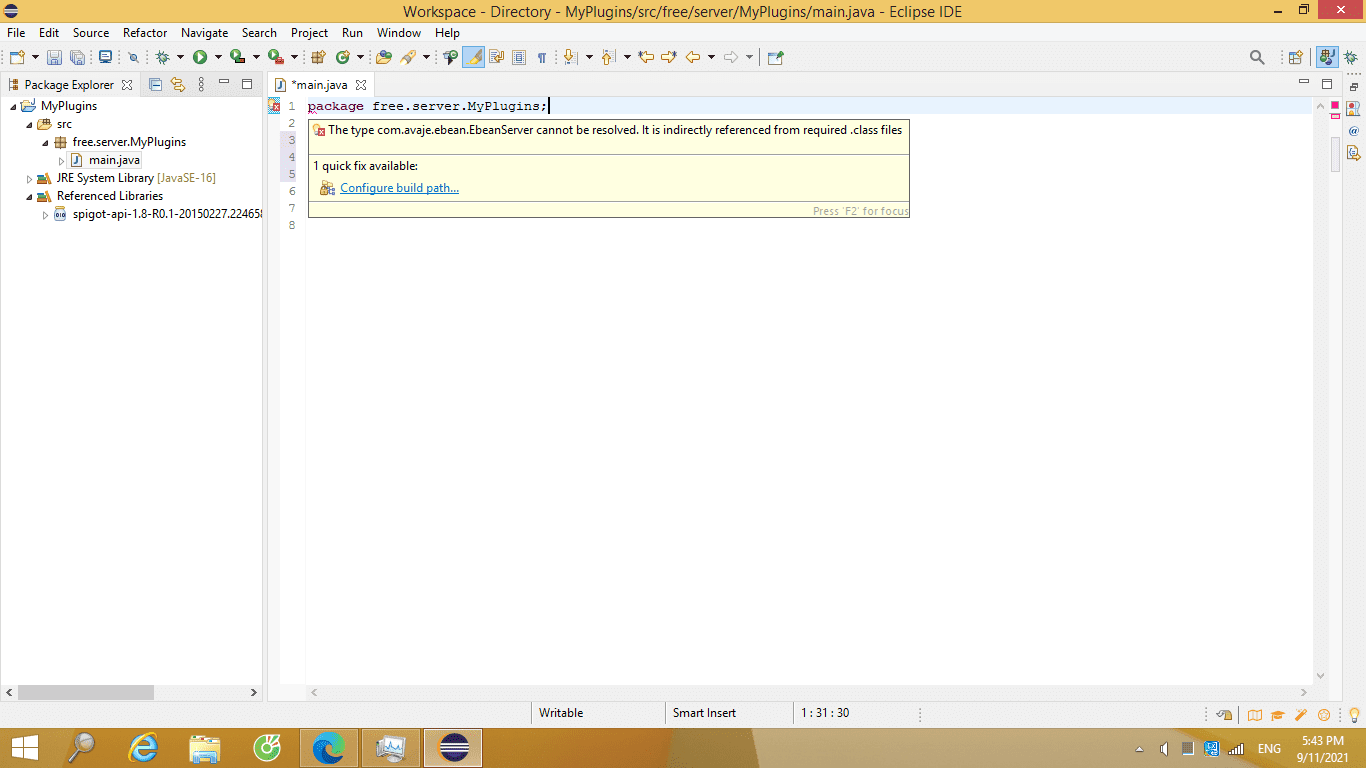The width and height of the screenshot is (1366, 768).
Task: Click the Save toolbar icon
Action: pyautogui.click(x=54, y=58)
